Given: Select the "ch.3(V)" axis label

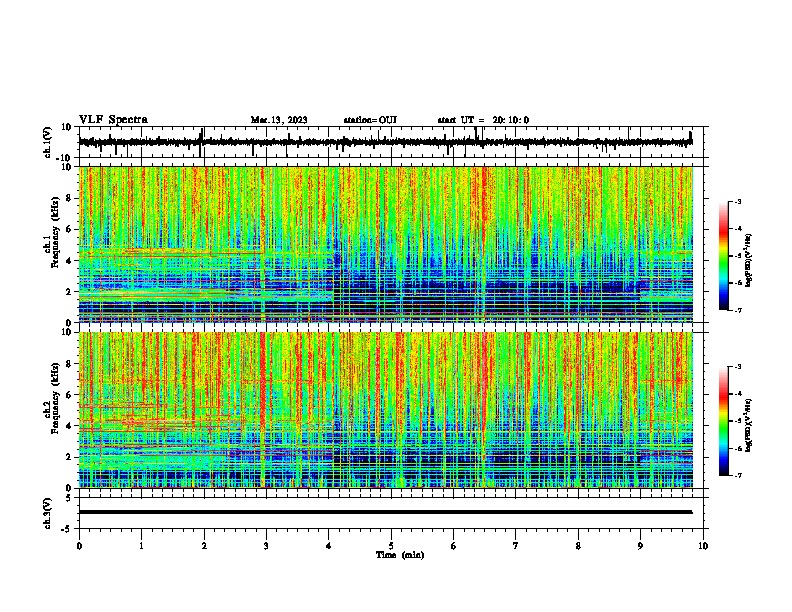Looking at the screenshot, I should pos(48,513).
